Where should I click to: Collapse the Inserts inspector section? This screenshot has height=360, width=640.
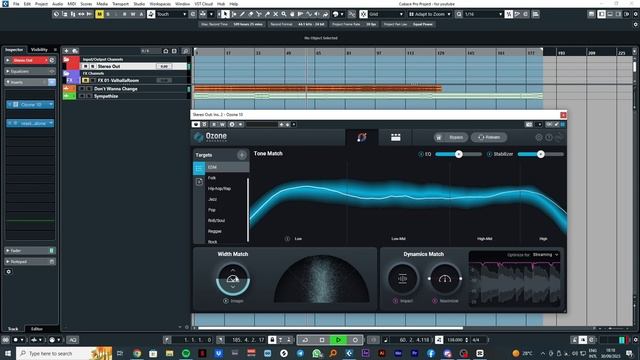30,82
